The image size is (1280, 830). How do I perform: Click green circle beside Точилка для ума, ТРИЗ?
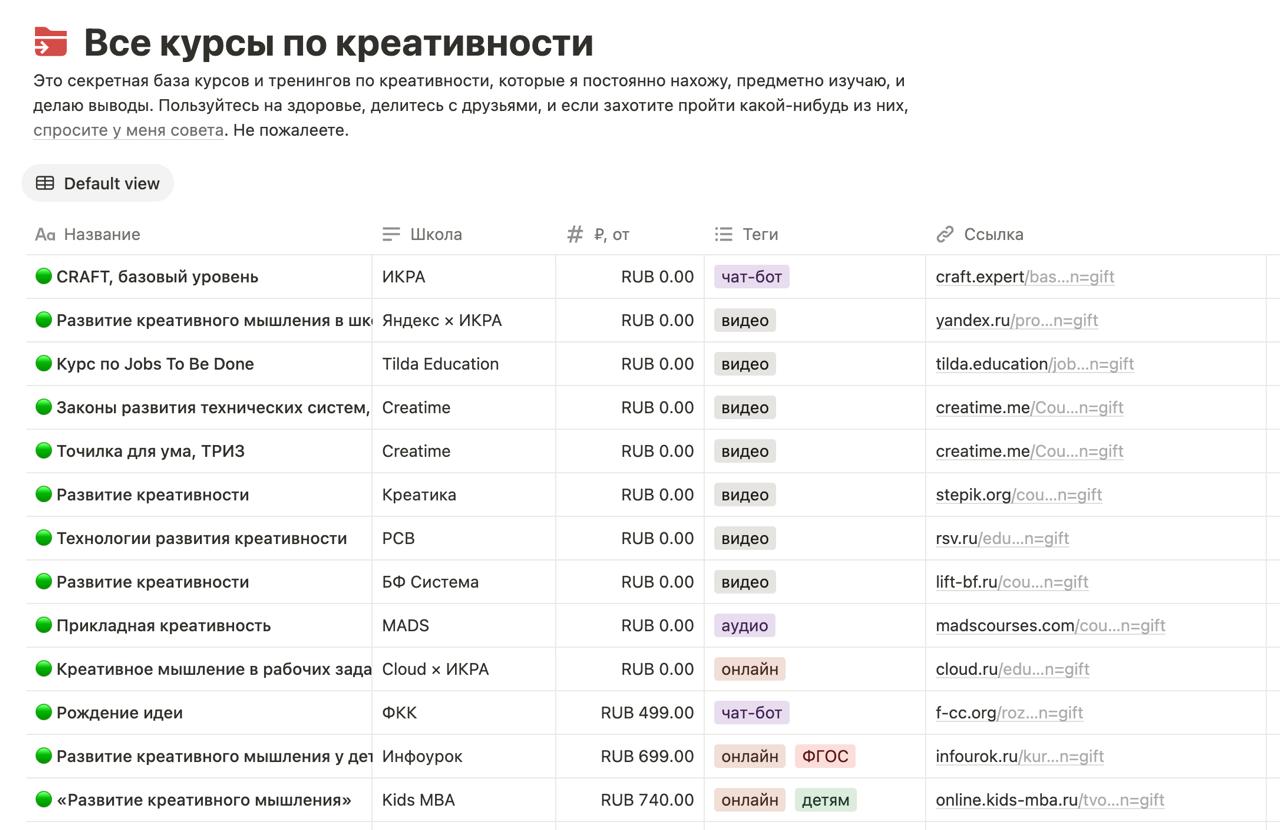[43, 450]
